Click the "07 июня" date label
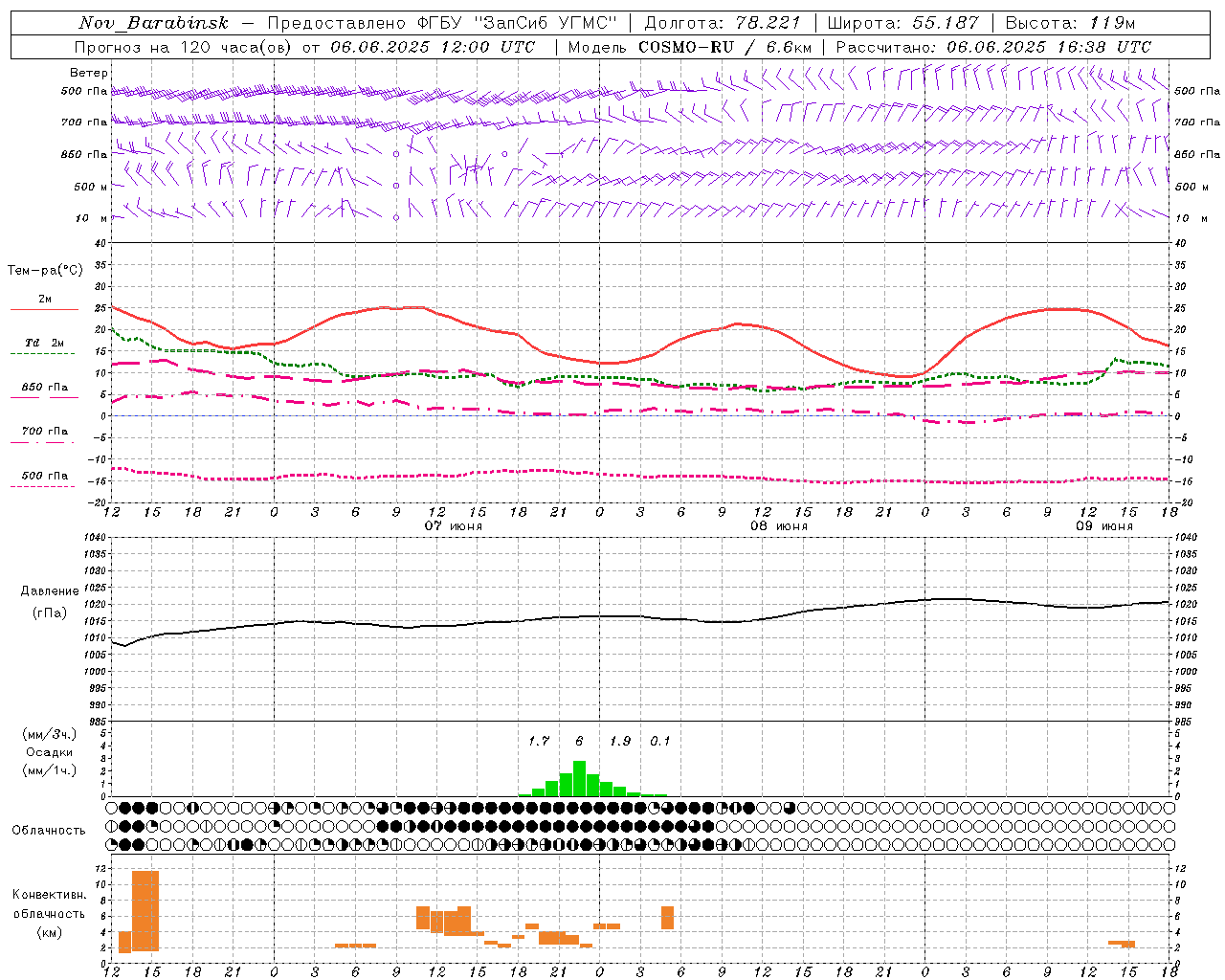Screen dimensions: 1225x980 454,526
